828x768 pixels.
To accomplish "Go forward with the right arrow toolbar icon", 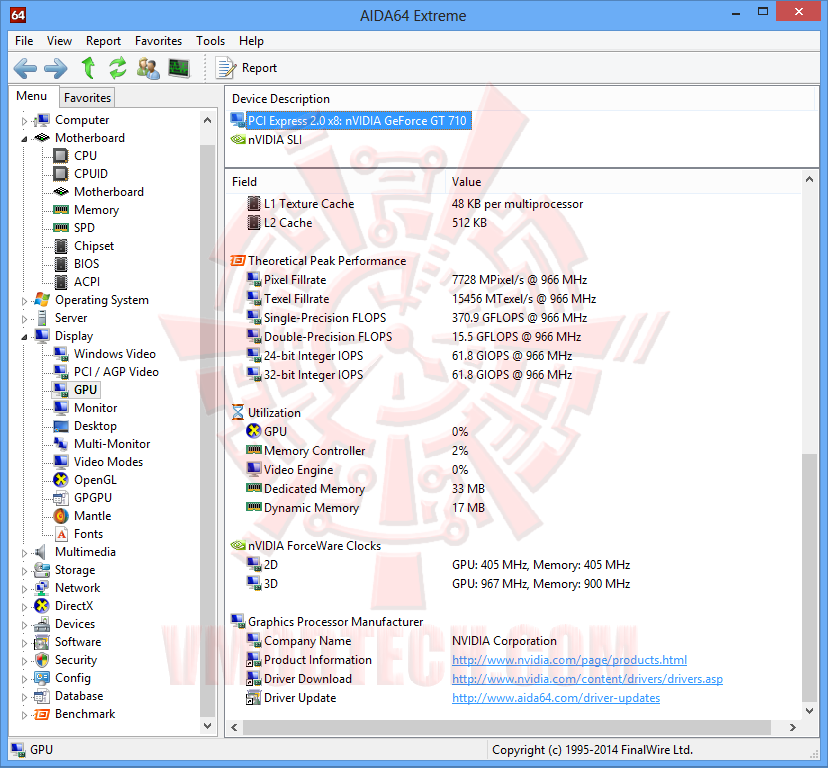I will 55,68.
